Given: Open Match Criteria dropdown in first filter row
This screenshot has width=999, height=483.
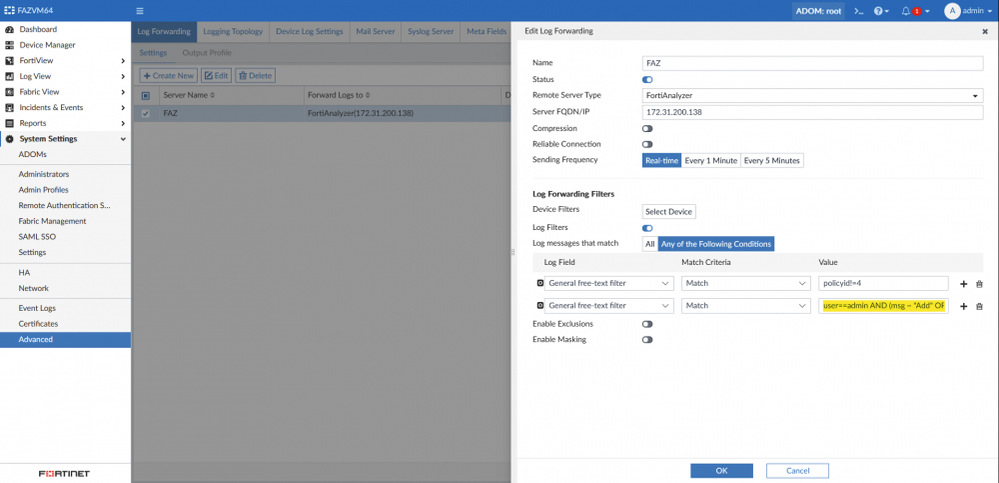Looking at the screenshot, I should click(x=745, y=284).
